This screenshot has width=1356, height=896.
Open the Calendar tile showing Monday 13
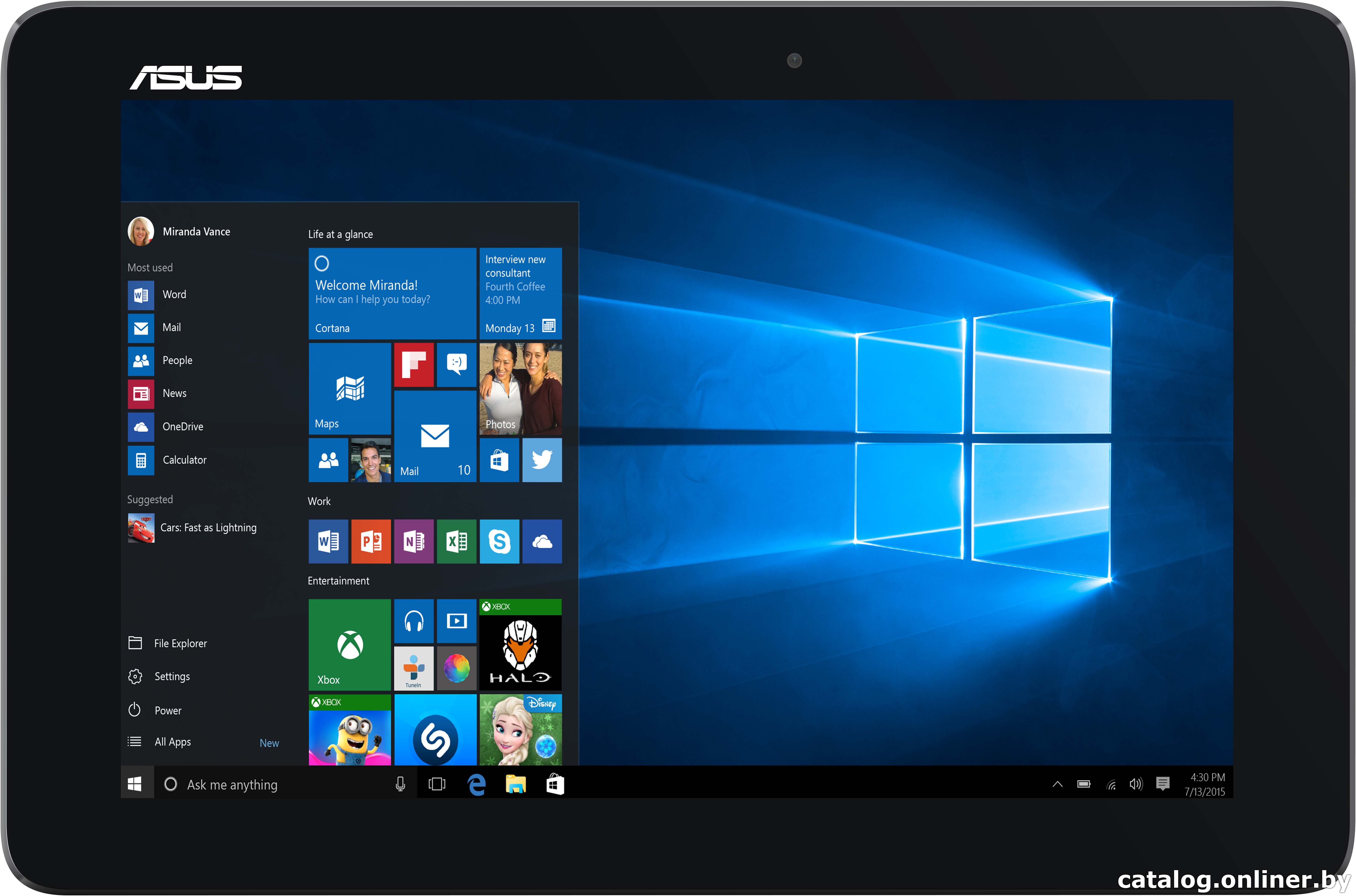pos(520,294)
